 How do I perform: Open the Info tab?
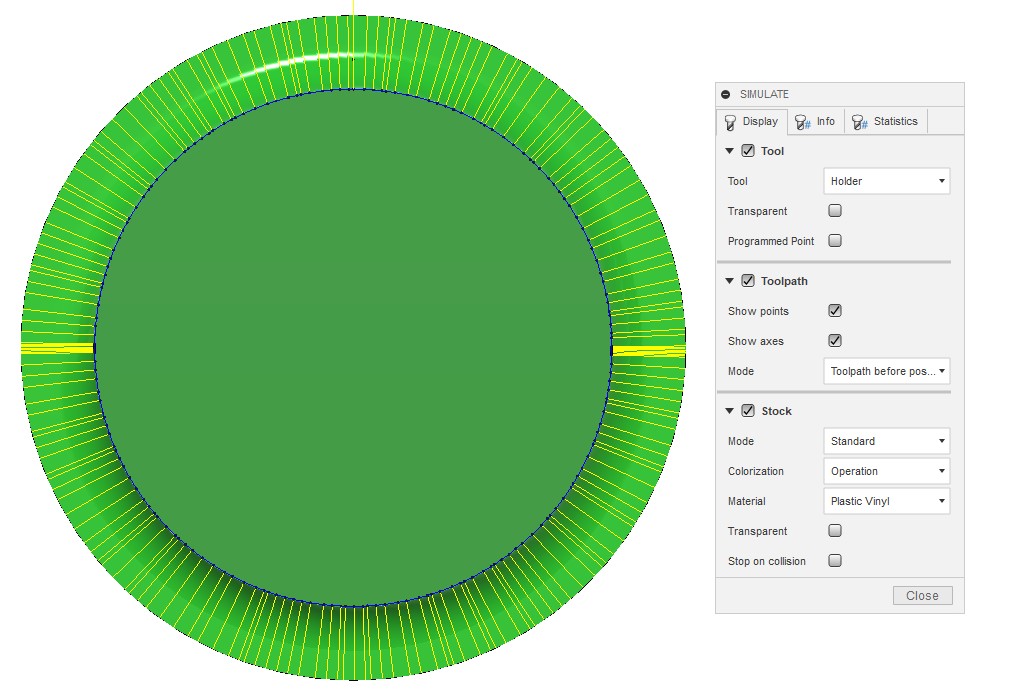(x=816, y=121)
